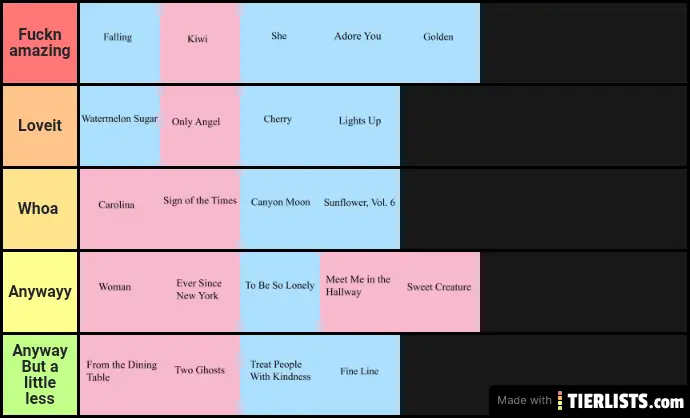This screenshot has width=690, height=418.
Task: Click the Watermelon Sugar tile
Action: [120, 126]
